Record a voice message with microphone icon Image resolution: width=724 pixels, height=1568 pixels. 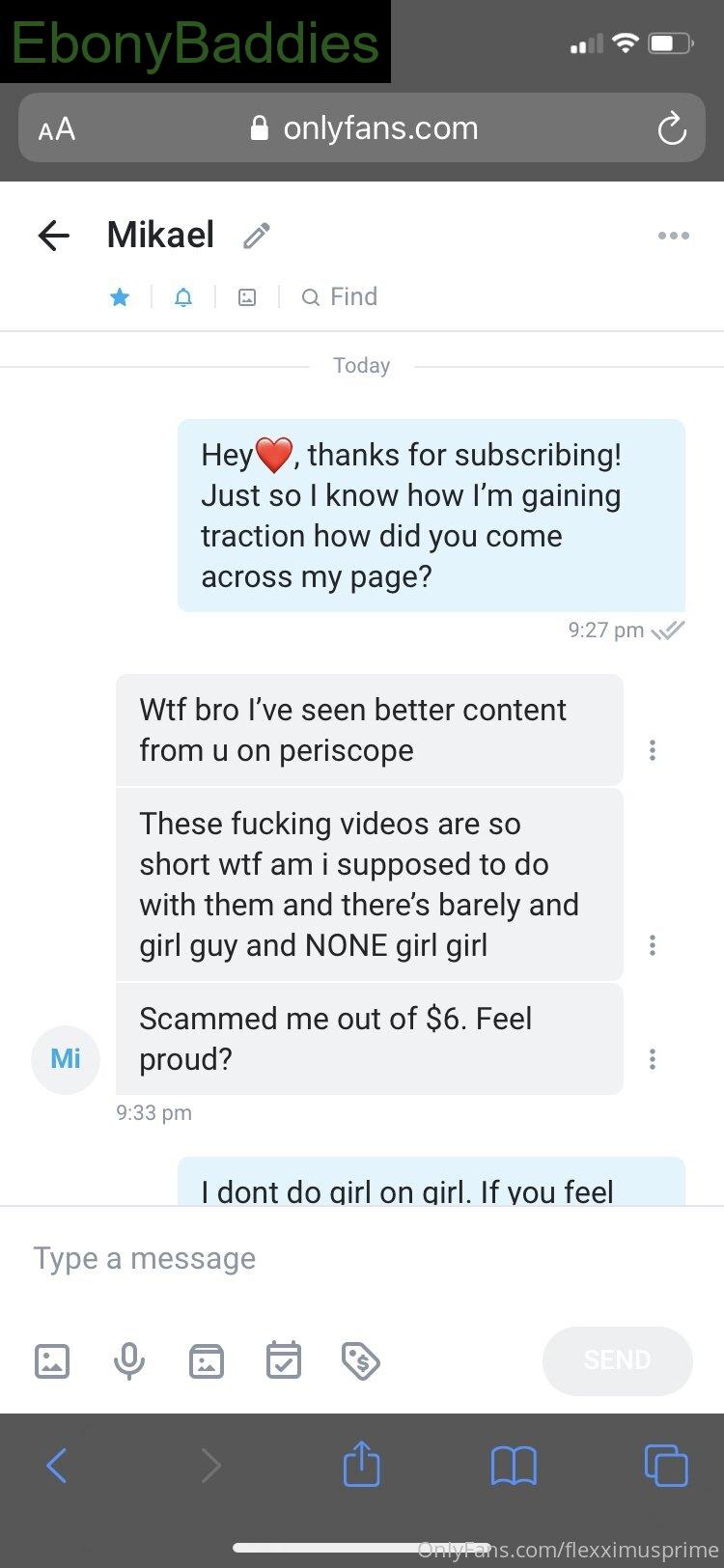coord(129,1360)
